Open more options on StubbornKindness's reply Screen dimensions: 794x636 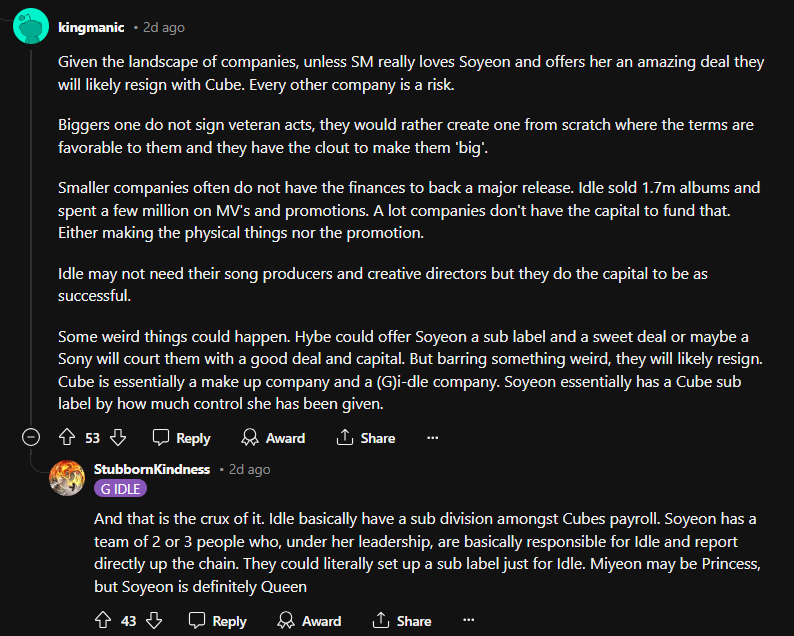(468, 621)
